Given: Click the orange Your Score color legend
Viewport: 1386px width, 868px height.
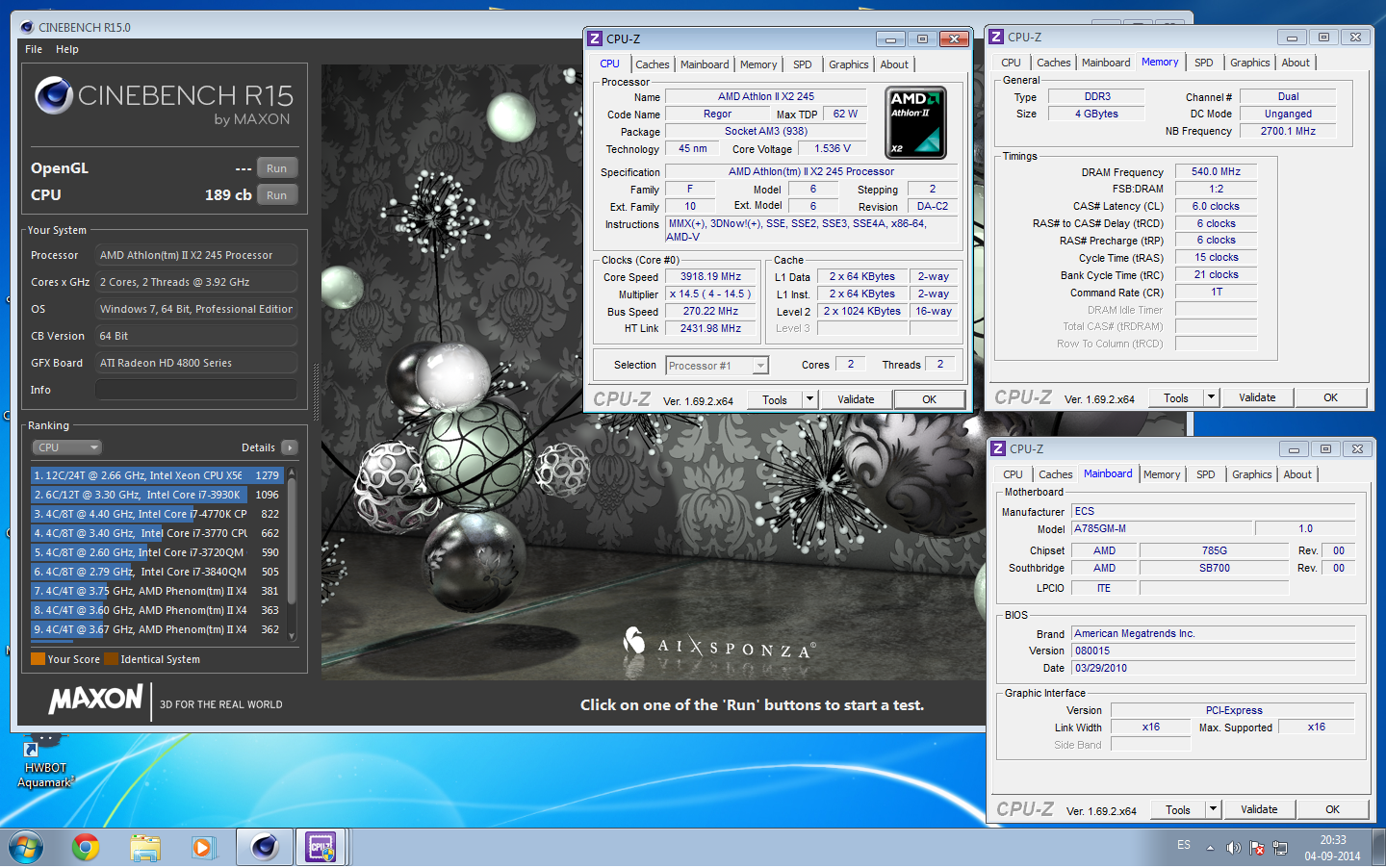Looking at the screenshot, I should pyautogui.click(x=38, y=659).
